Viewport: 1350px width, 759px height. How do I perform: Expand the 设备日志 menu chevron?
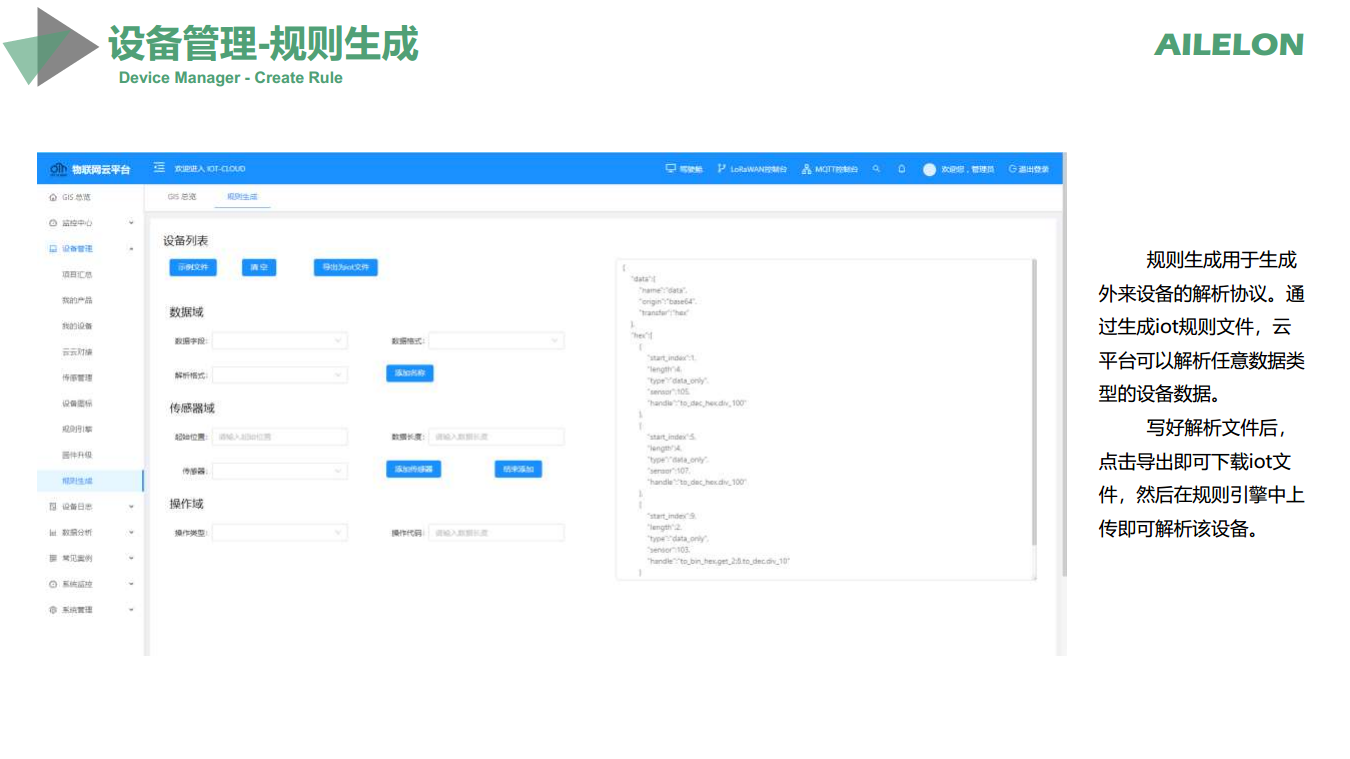tap(131, 507)
